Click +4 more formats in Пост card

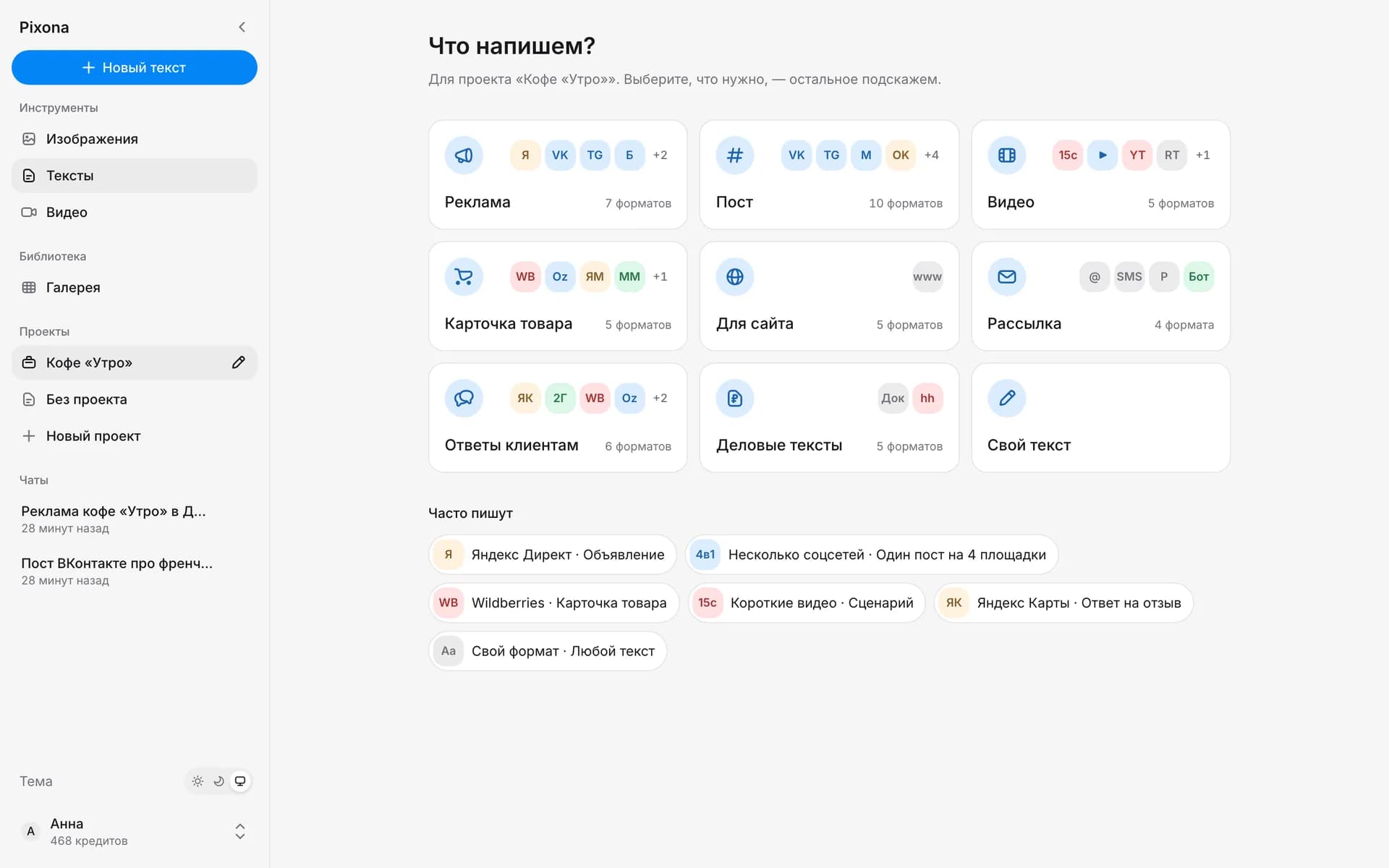(932, 156)
